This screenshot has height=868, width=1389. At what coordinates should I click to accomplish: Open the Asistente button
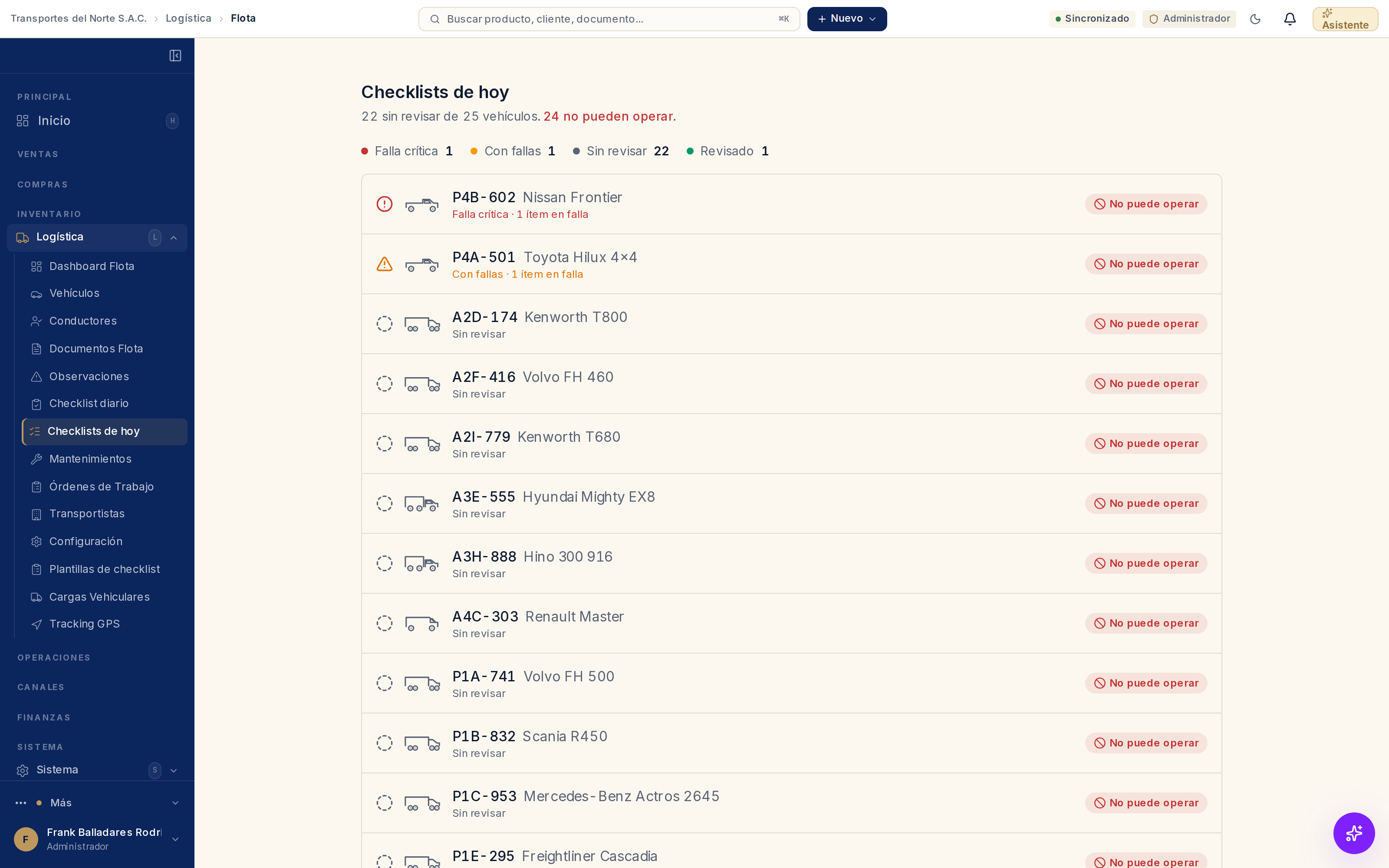click(1345, 19)
